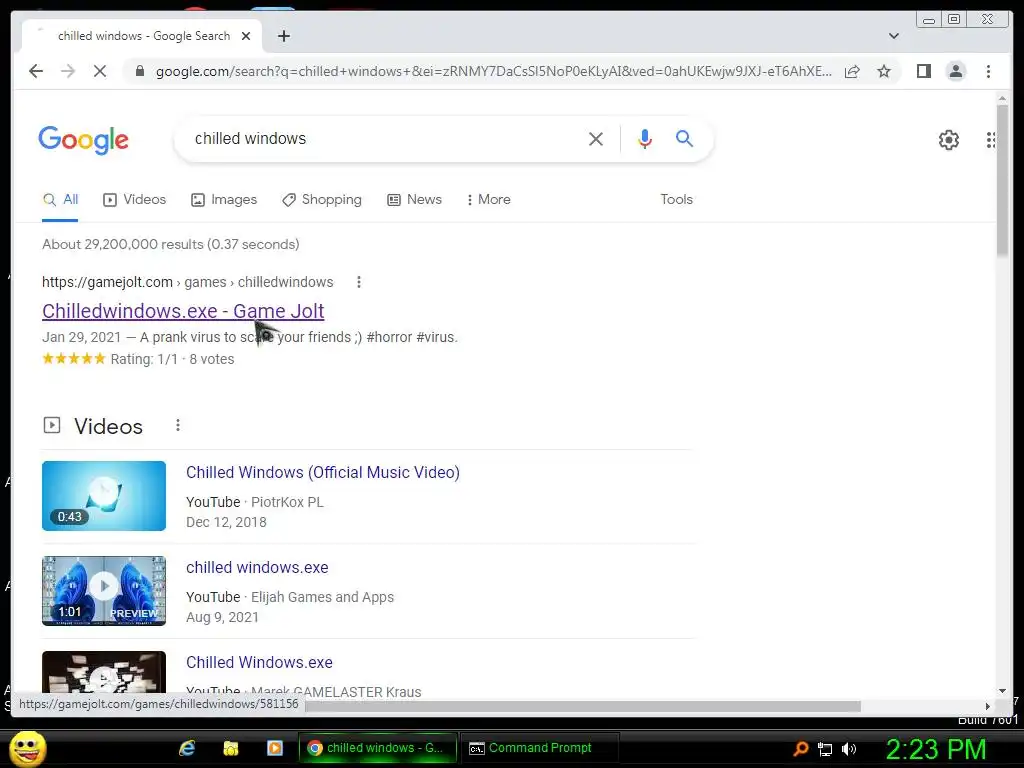Open Chilled Windows (Official Music Video) link
Screen dimensions: 1024x768
click(323, 472)
